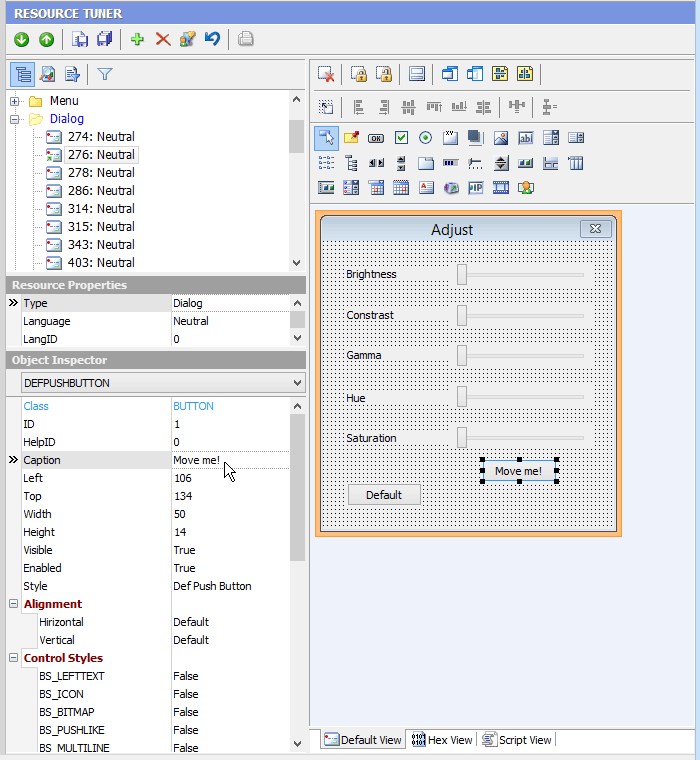
Task: Pick the picture control tool in palette
Action: tap(500, 138)
